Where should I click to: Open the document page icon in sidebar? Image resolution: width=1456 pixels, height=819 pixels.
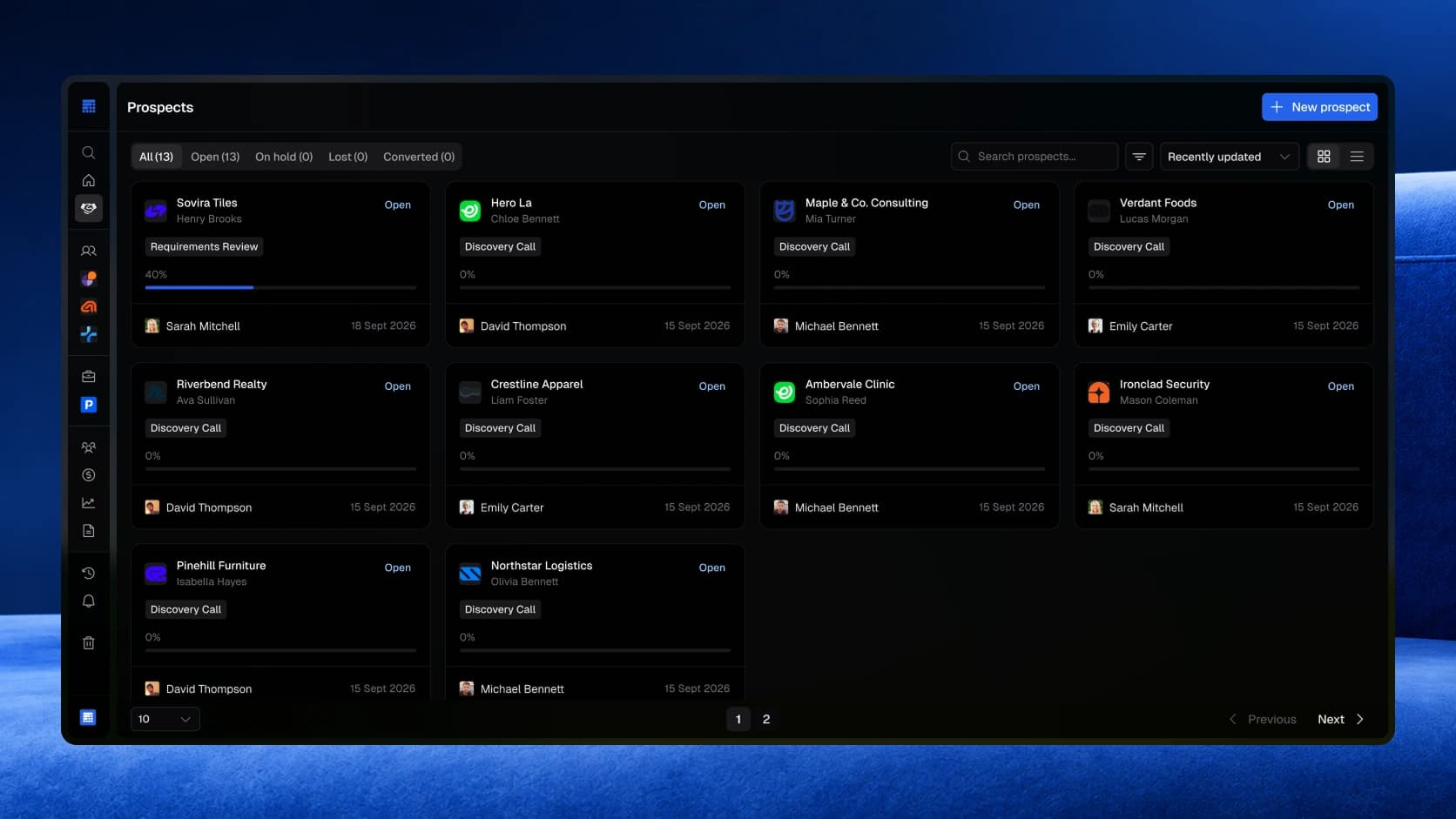(x=88, y=531)
